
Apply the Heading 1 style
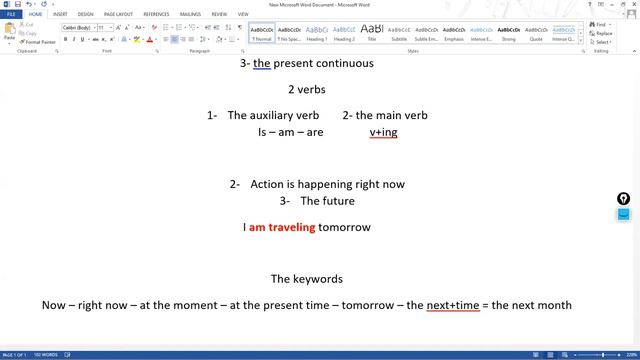point(317,33)
